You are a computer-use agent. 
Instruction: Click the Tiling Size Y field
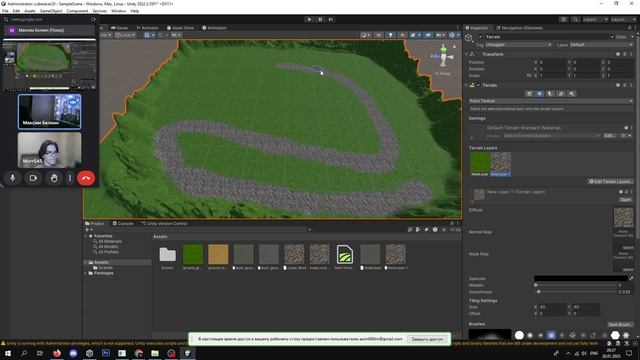[x=587, y=307]
